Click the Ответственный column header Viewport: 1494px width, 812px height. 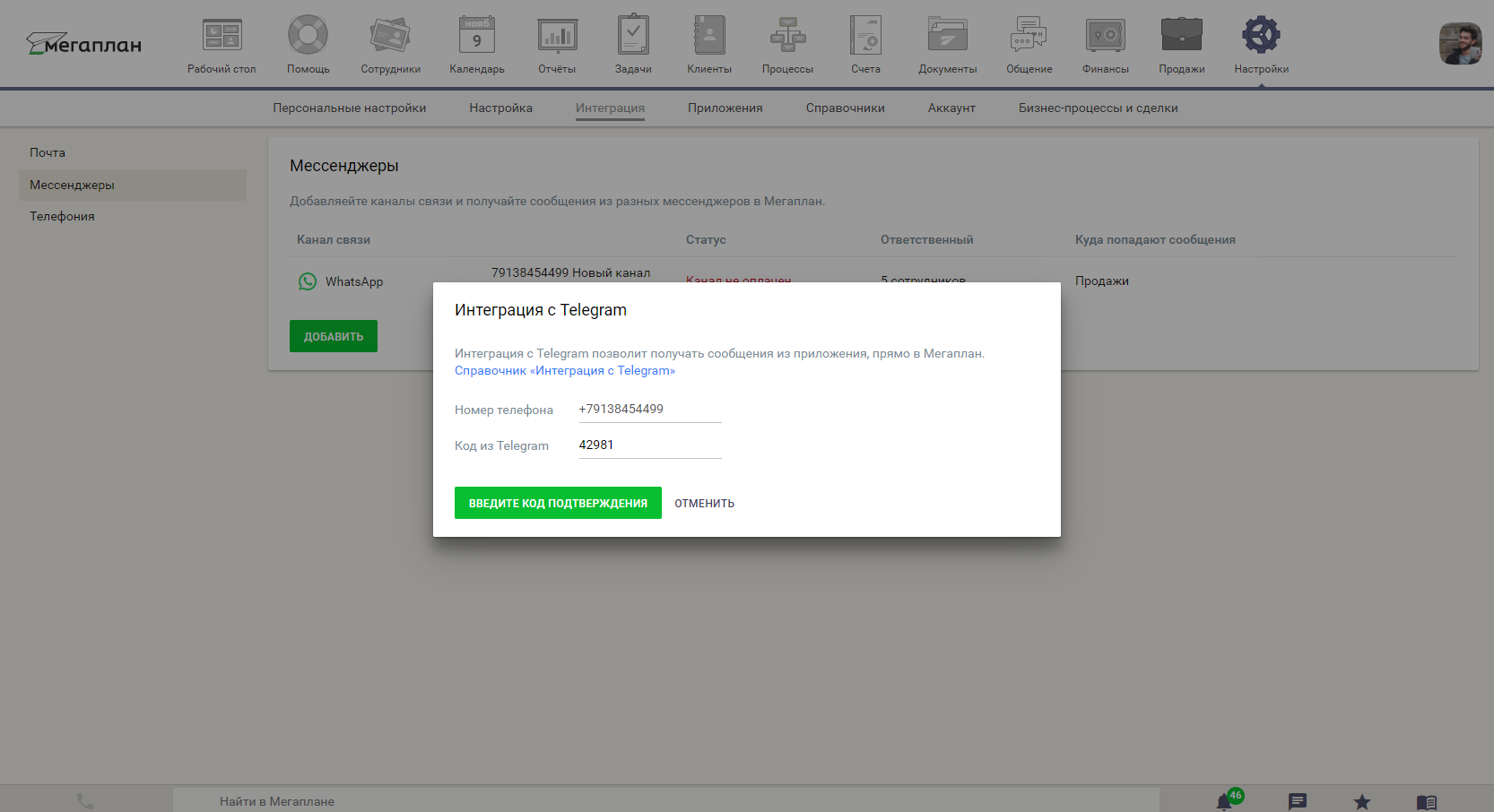(926, 239)
